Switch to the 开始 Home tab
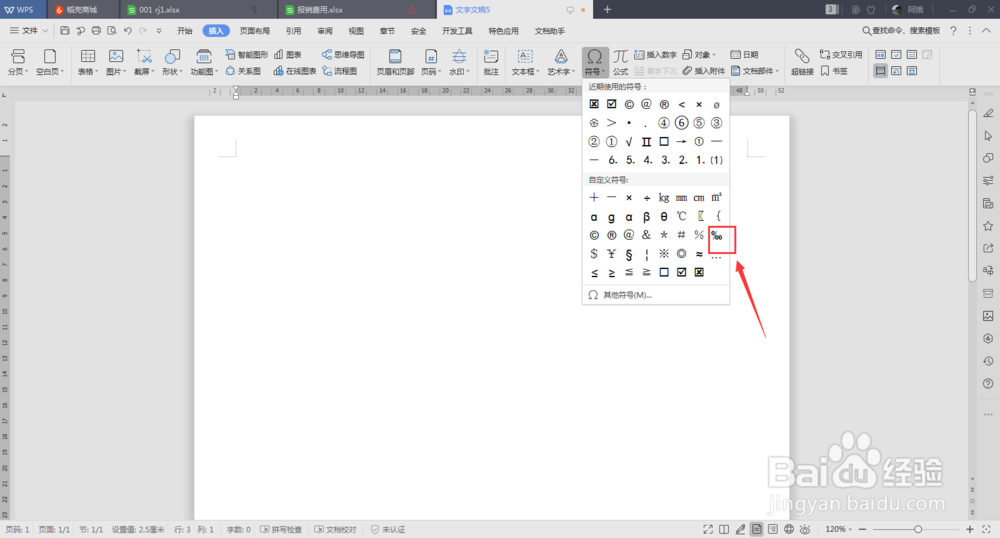The width and height of the screenshot is (1000, 538). (185, 31)
